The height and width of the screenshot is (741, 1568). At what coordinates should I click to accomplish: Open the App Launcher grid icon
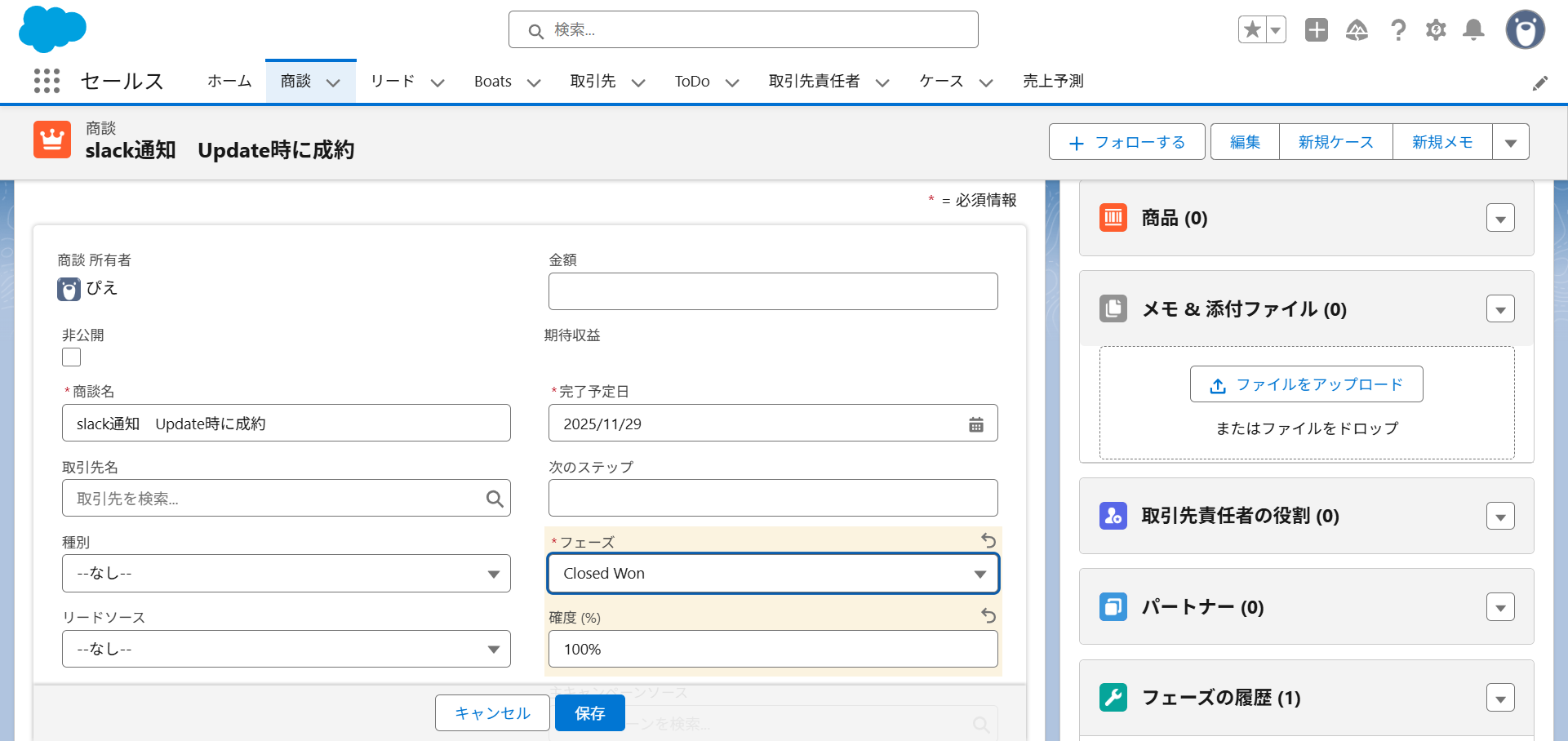(x=47, y=81)
